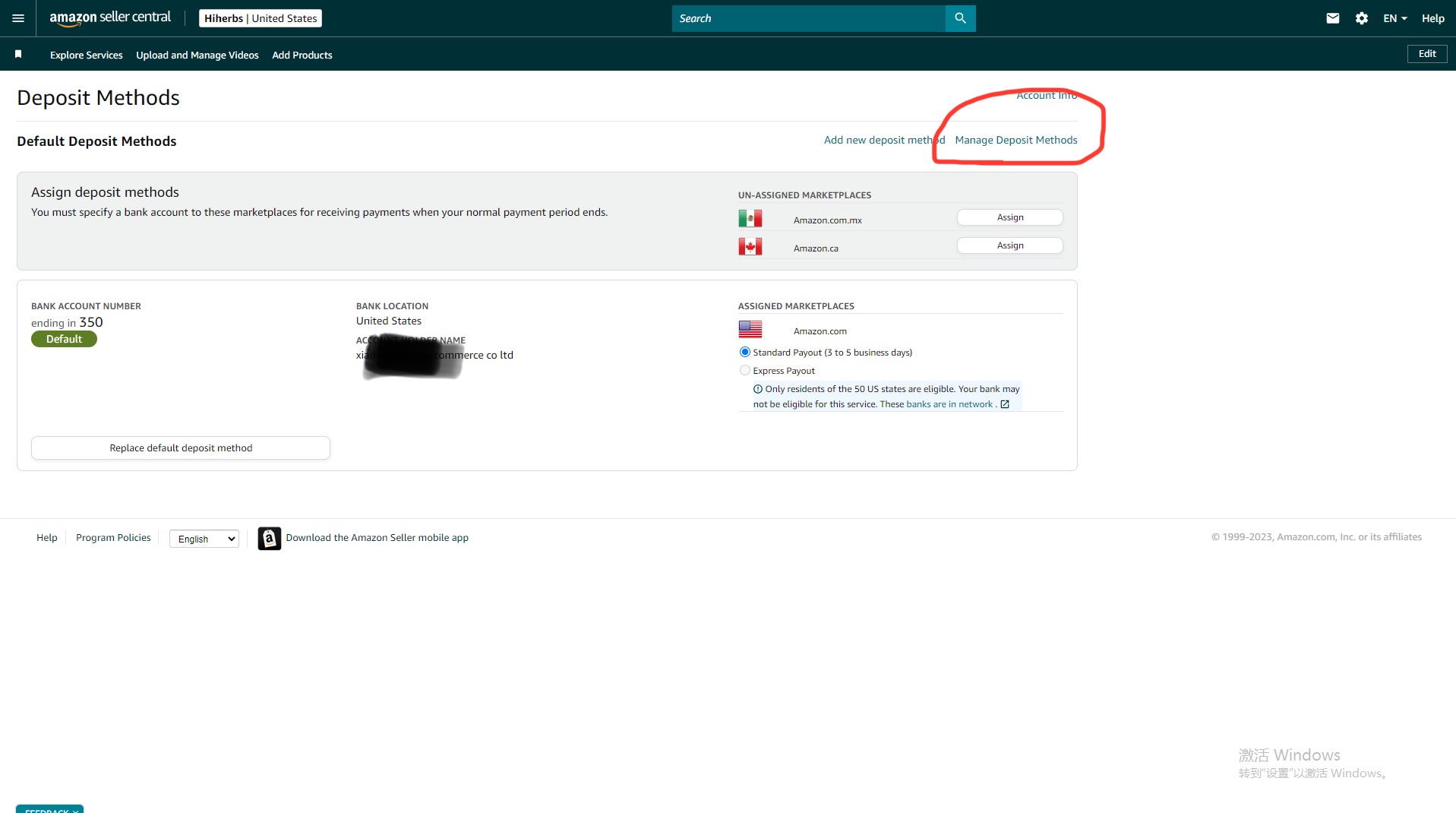Click the info icon beside Express Payout note
Viewport: 1456px width, 813px height.
(757, 389)
